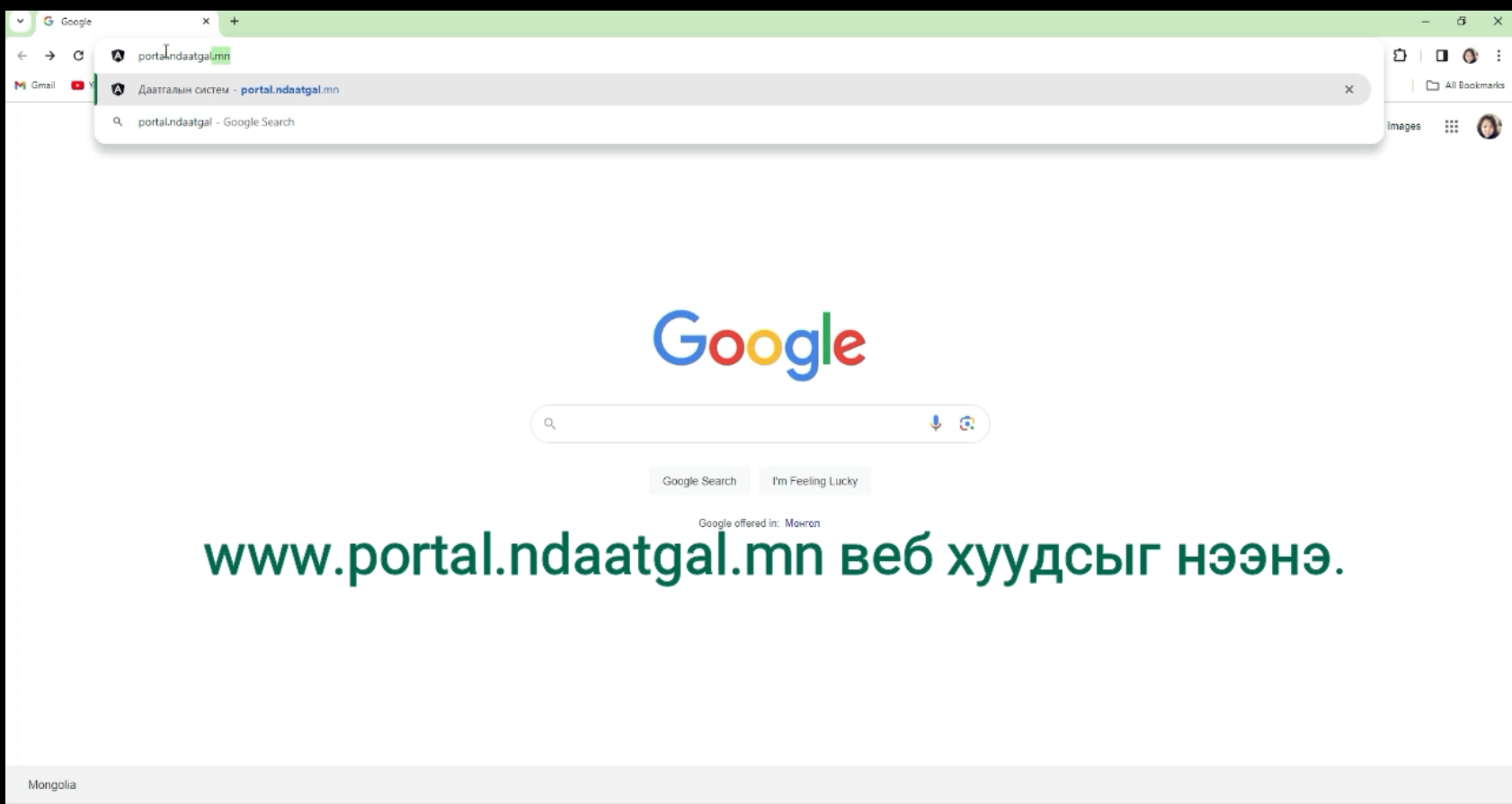This screenshot has width=1512, height=804.
Task: Select the portal.ndaatgal.mn autocomplete suggestion
Action: point(733,89)
